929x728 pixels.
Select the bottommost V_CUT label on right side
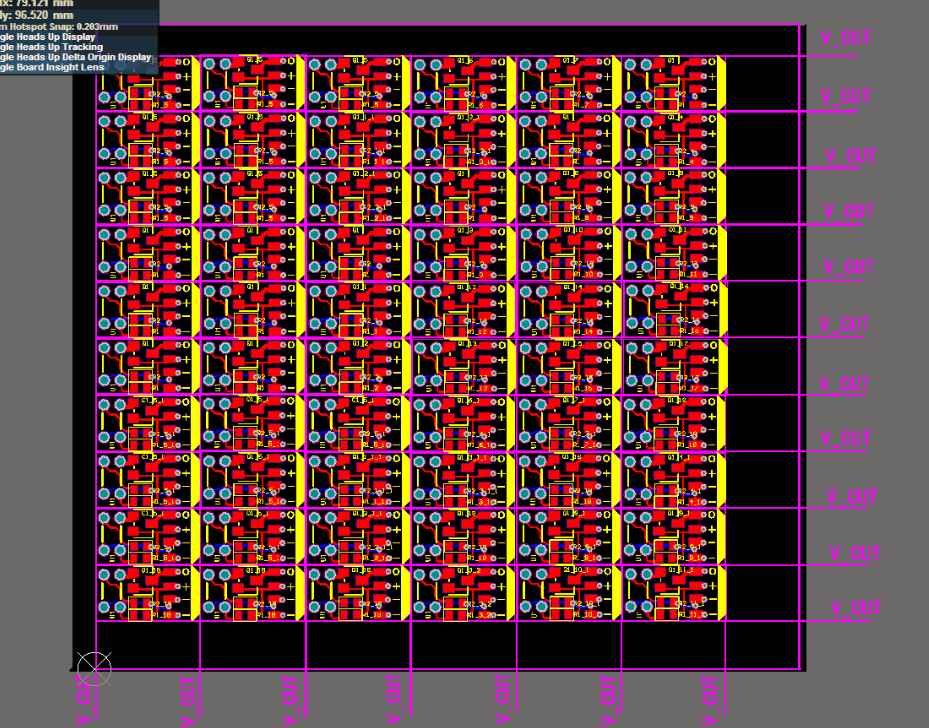click(856, 609)
